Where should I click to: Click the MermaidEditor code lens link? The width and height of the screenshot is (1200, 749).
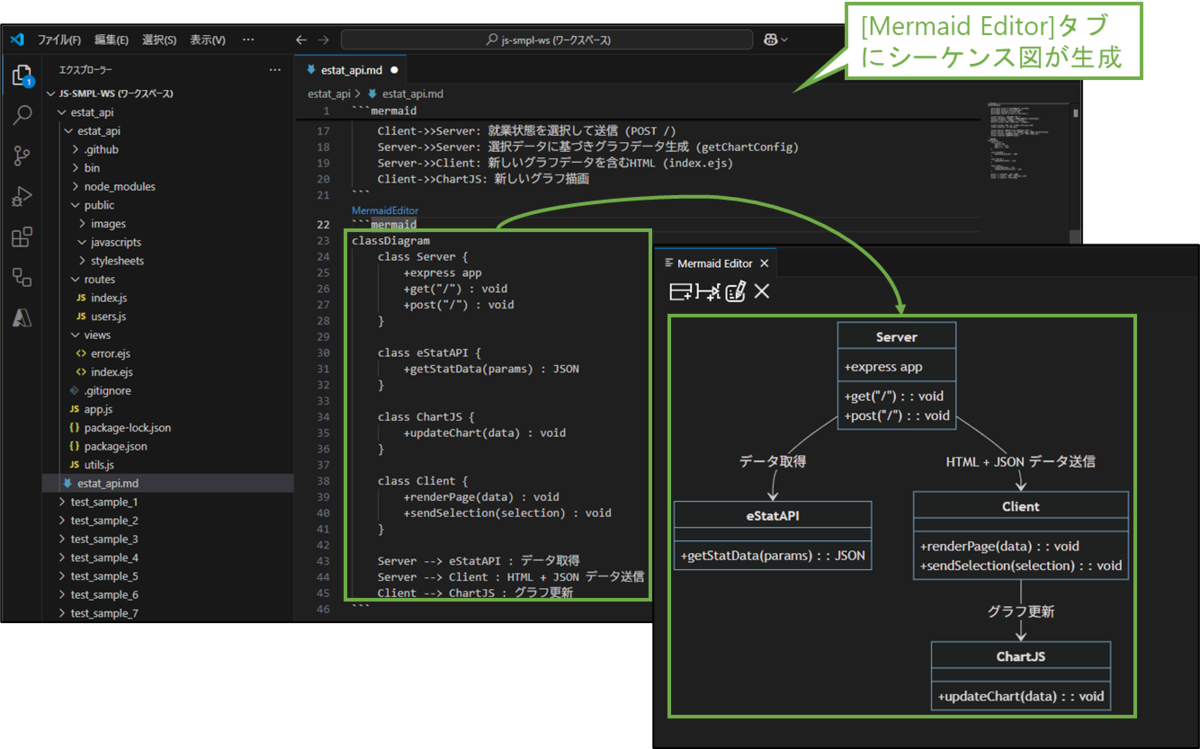tap(384, 211)
